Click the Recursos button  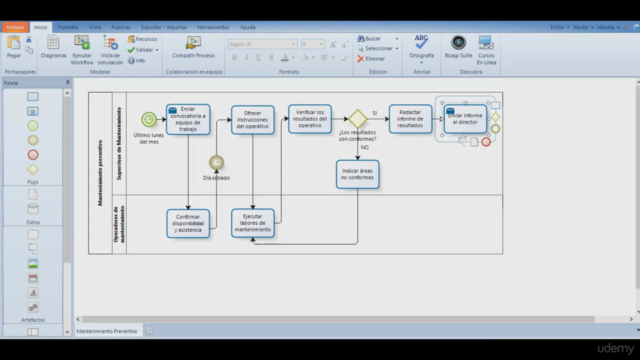click(x=142, y=39)
